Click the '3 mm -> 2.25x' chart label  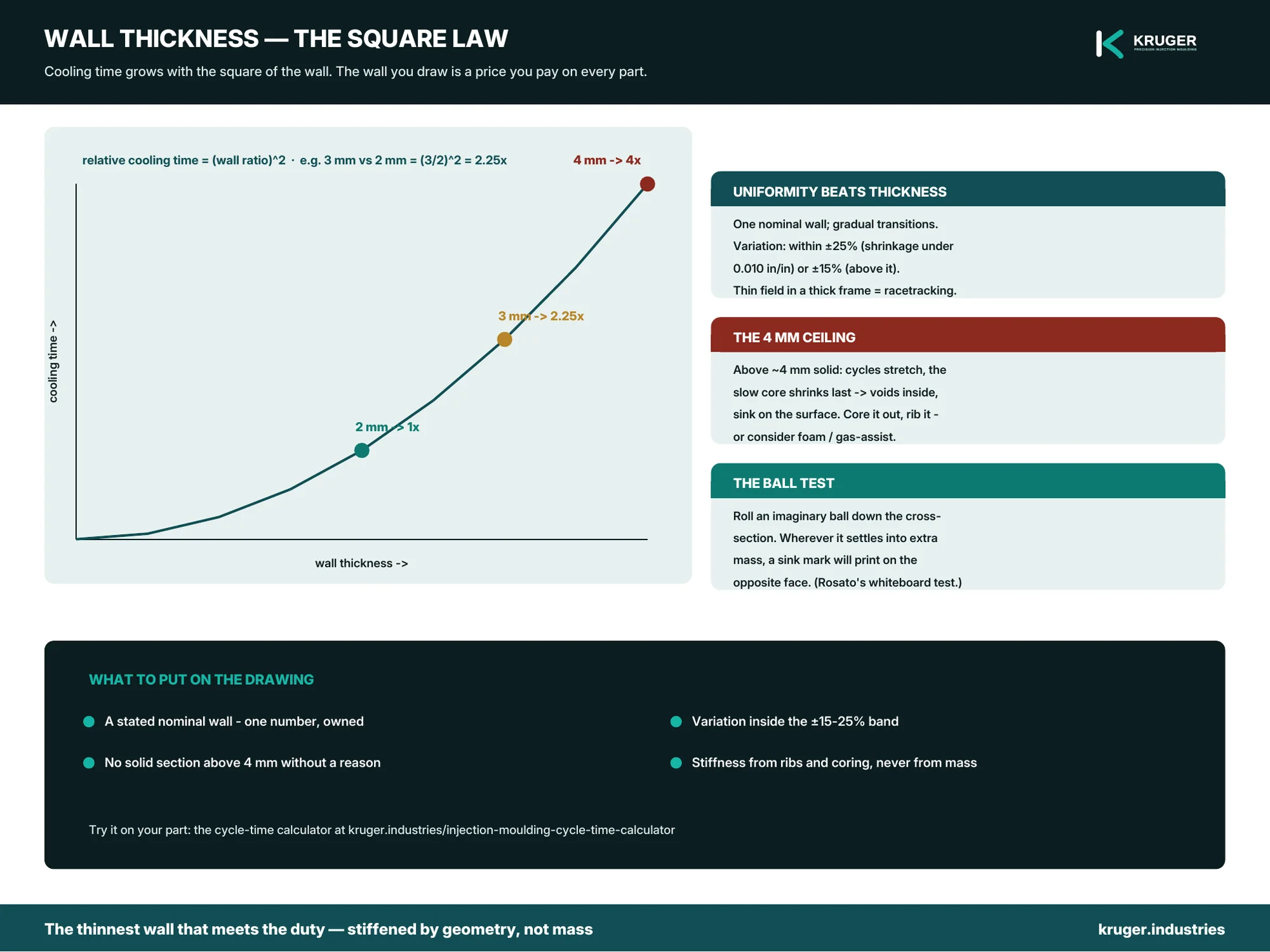(x=541, y=316)
